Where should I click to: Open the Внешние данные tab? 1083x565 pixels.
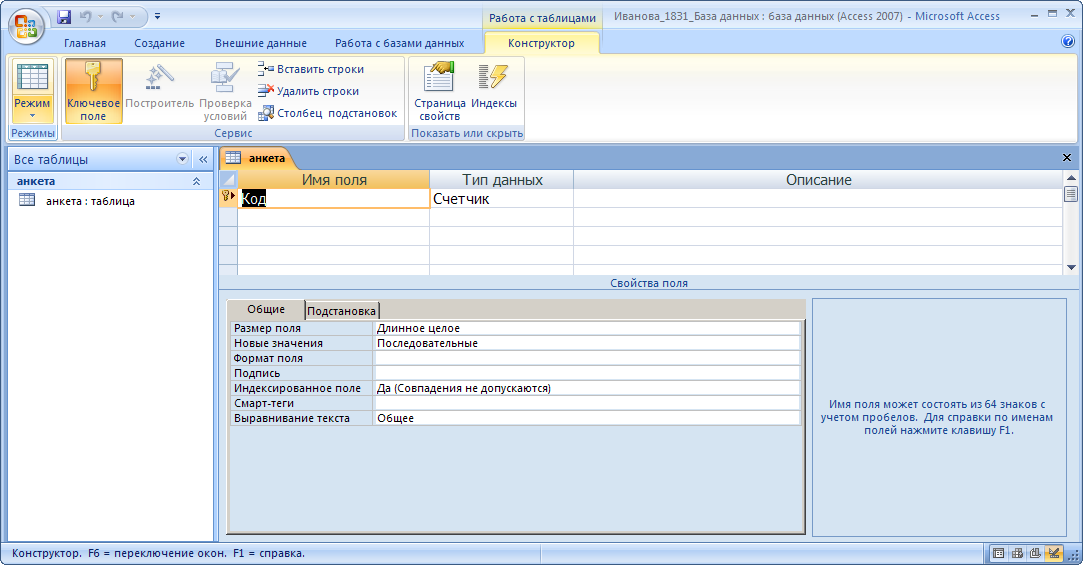pos(260,43)
